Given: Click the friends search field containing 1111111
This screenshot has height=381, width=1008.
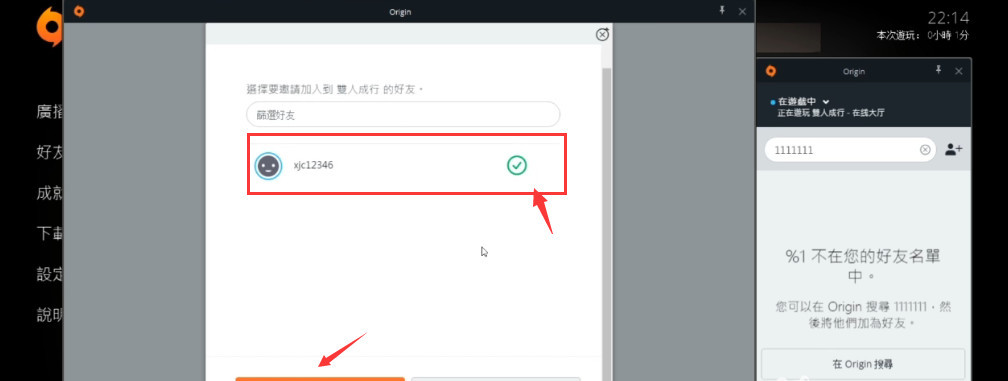Looking at the screenshot, I should tap(849, 150).
